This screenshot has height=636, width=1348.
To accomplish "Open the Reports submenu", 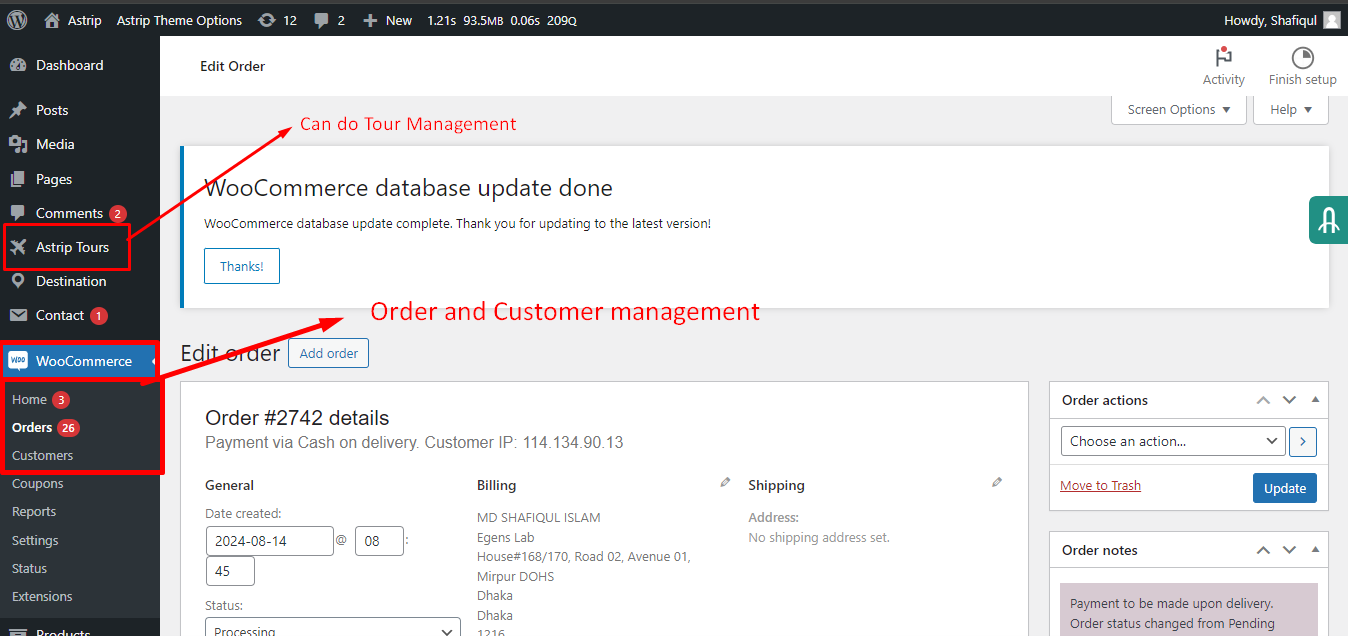I will pos(34,511).
